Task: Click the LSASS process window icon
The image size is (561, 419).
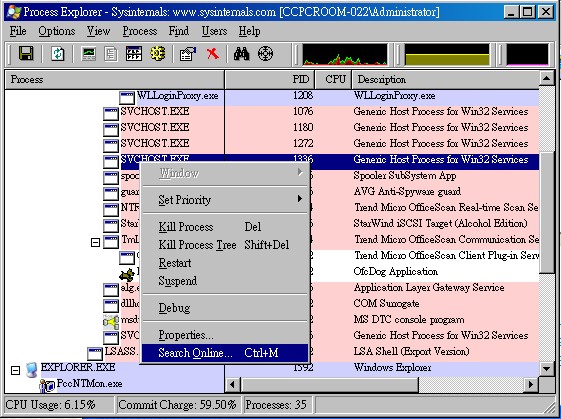Action: (95, 354)
